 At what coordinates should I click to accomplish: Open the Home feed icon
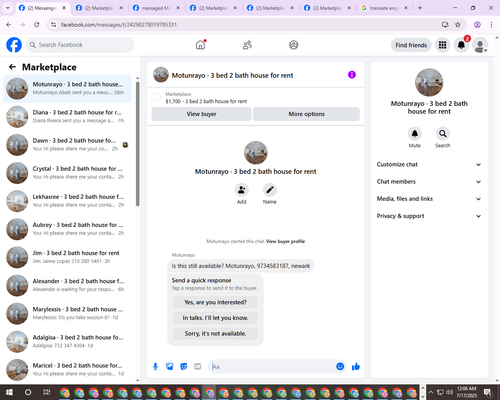point(201,45)
